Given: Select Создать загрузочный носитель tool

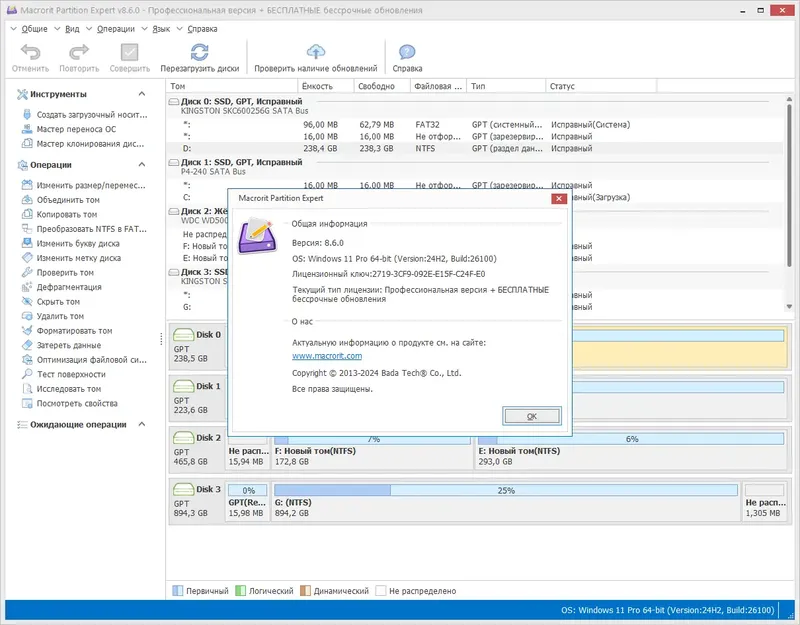Looking at the screenshot, I should point(85,115).
